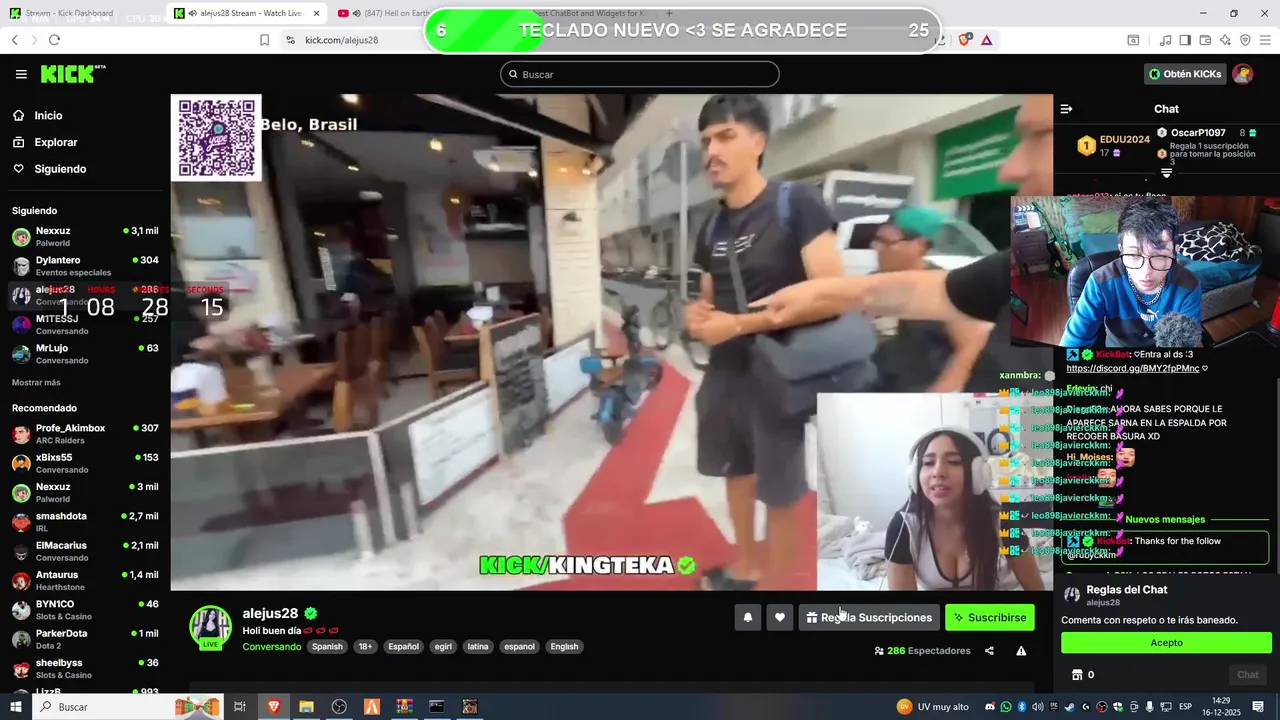
Task: Go back in browser
Action: (14, 40)
